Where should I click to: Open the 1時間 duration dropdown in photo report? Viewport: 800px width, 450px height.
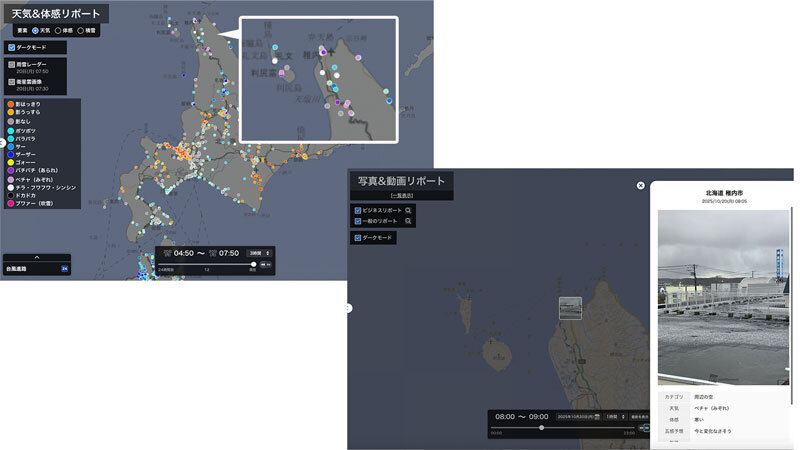(x=612, y=416)
